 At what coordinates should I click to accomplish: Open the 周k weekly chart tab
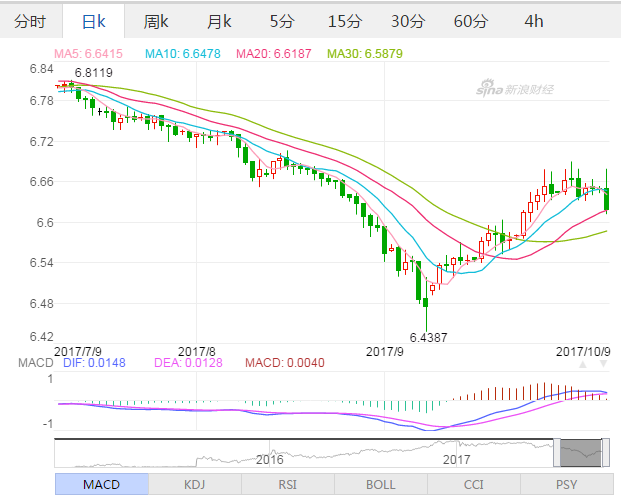(x=156, y=21)
